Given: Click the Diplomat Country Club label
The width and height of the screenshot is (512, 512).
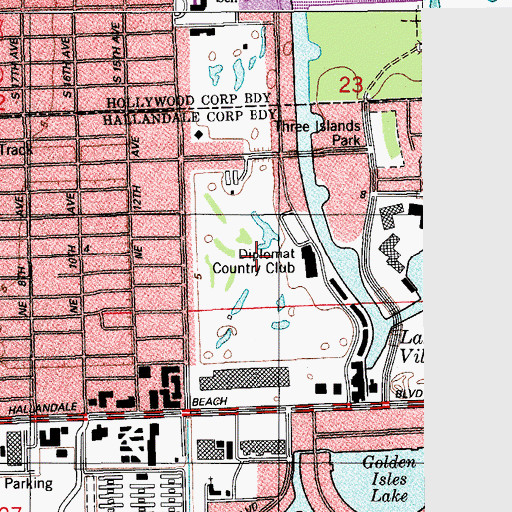Looking at the screenshot, I should point(254,261).
